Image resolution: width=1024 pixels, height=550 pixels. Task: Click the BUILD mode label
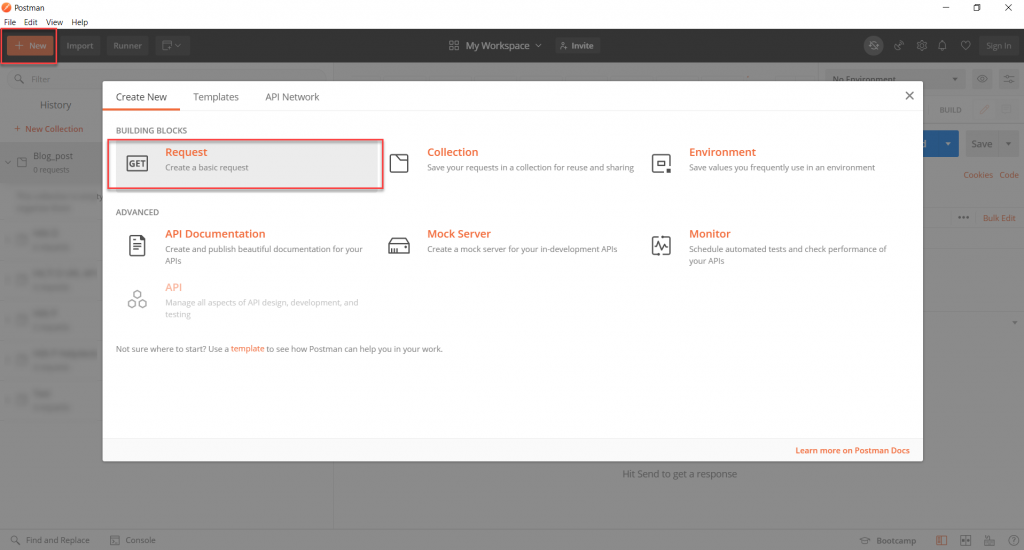(950, 110)
